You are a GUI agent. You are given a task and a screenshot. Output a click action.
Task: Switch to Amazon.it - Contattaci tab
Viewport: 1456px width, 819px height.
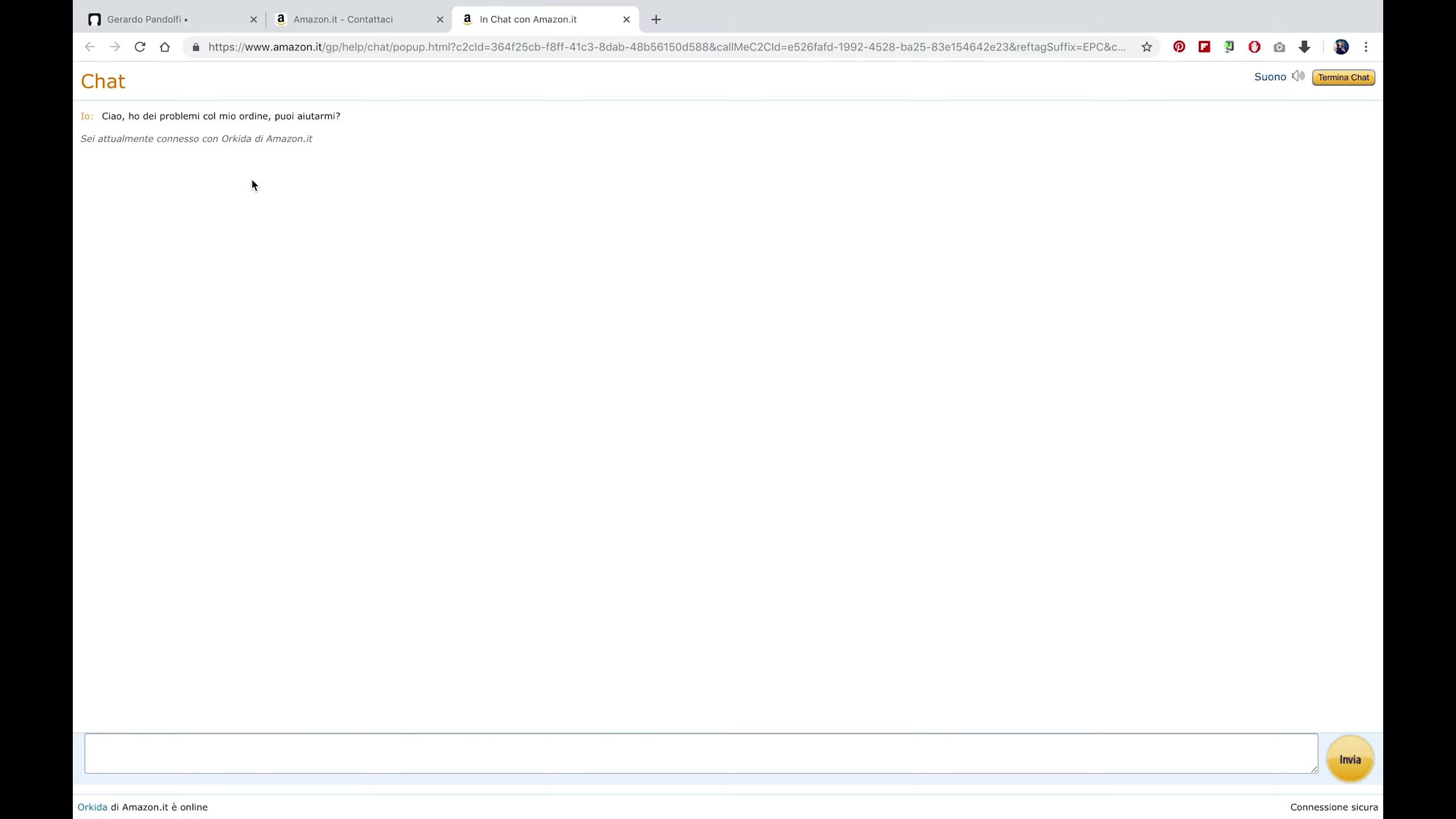(359, 19)
